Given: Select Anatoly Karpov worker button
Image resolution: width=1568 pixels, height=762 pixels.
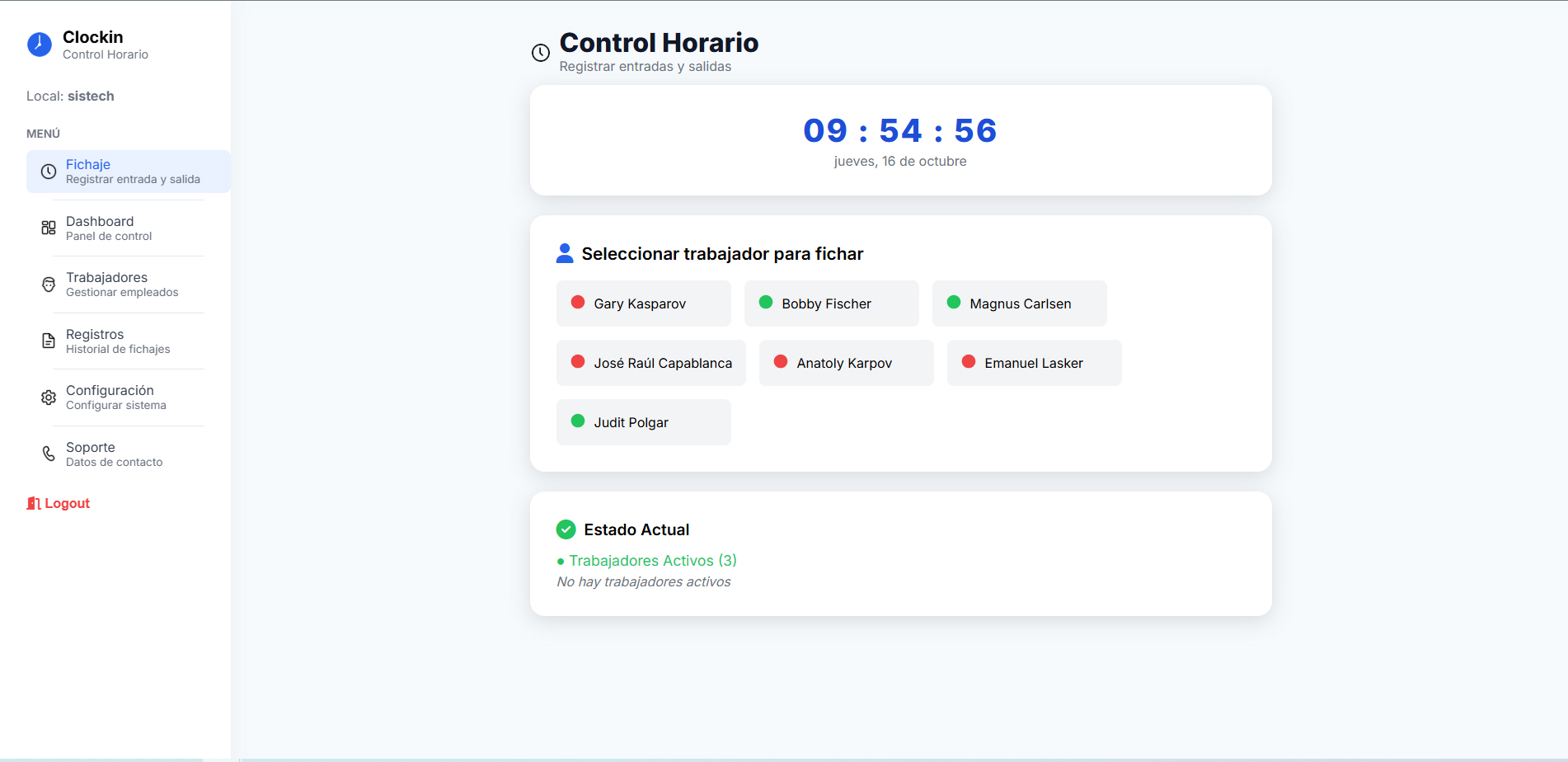Looking at the screenshot, I should pyautogui.click(x=846, y=363).
